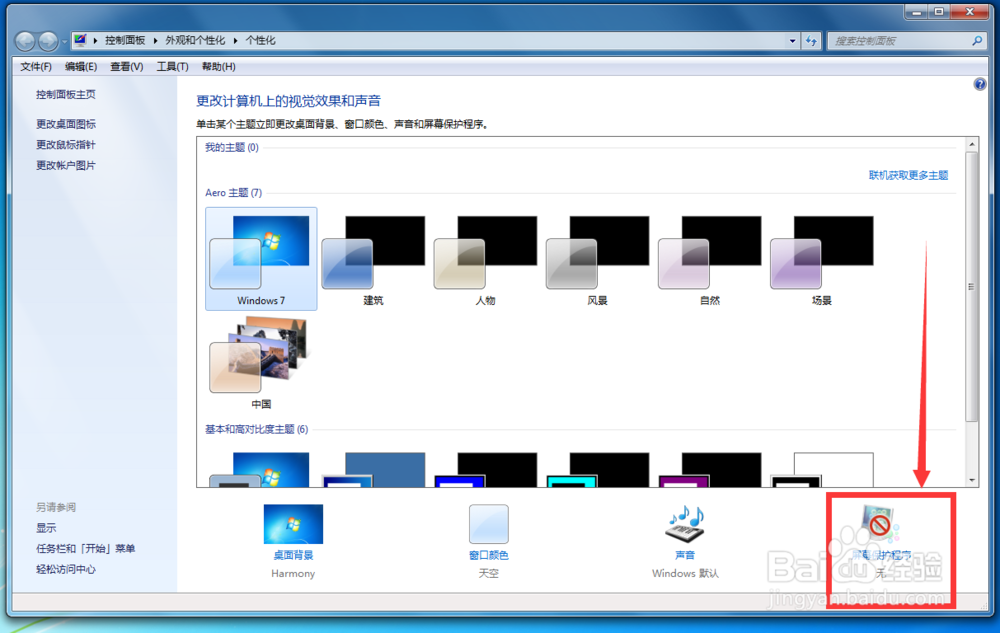Open the blue help question mark
Image resolution: width=1000 pixels, height=633 pixels.
point(980,84)
